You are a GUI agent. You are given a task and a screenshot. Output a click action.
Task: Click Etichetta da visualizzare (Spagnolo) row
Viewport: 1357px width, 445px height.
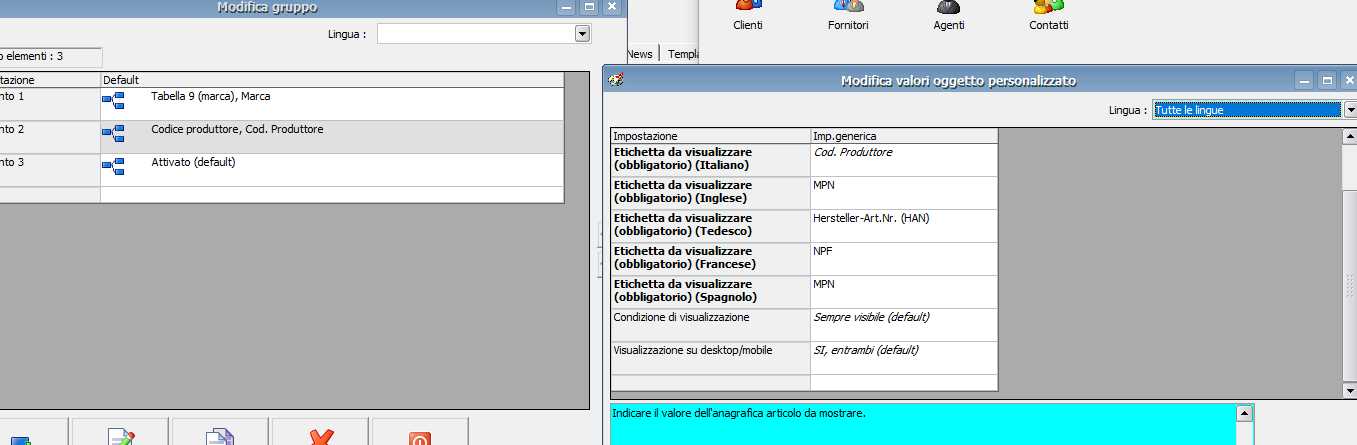710,292
